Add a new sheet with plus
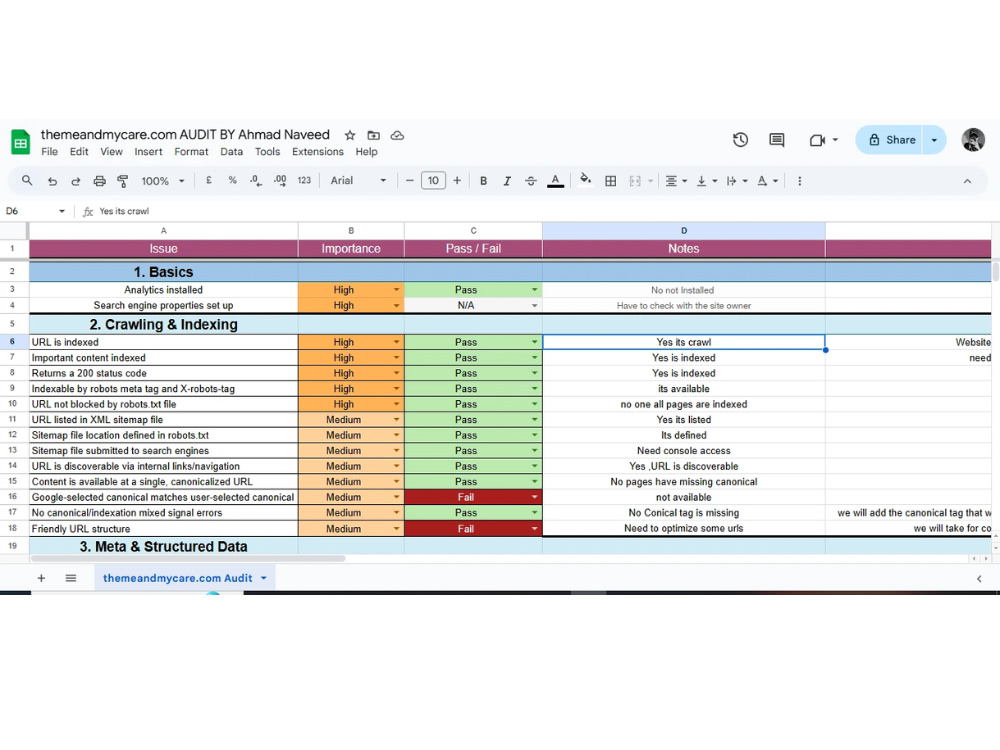Viewport: 1000px width, 750px height. point(41,578)
